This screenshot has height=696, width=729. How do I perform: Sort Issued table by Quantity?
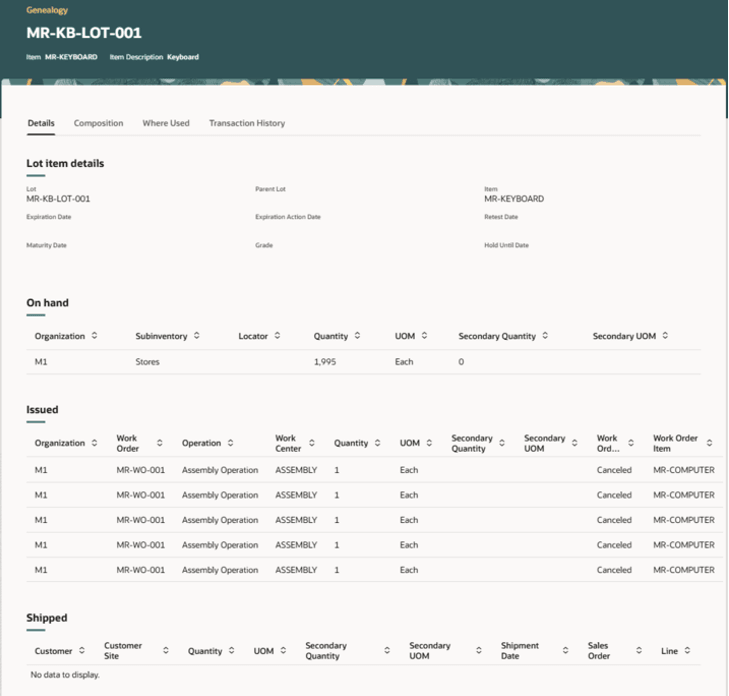point(378,443)
